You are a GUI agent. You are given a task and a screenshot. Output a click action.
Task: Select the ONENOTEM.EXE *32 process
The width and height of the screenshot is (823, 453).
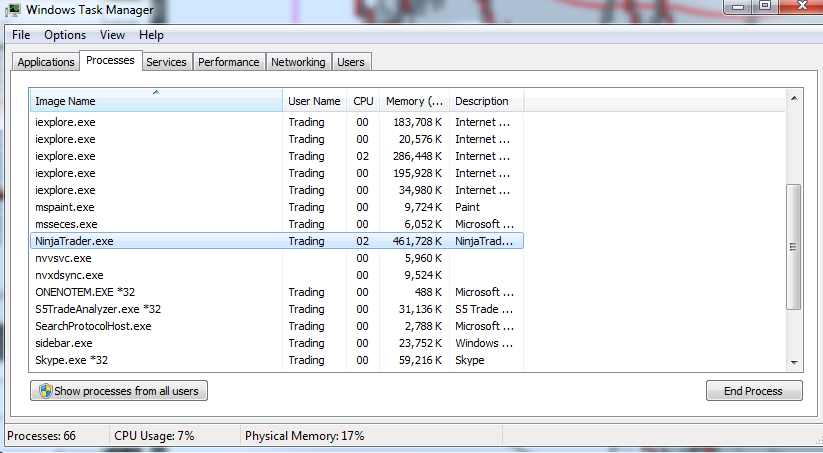[277, 292]
